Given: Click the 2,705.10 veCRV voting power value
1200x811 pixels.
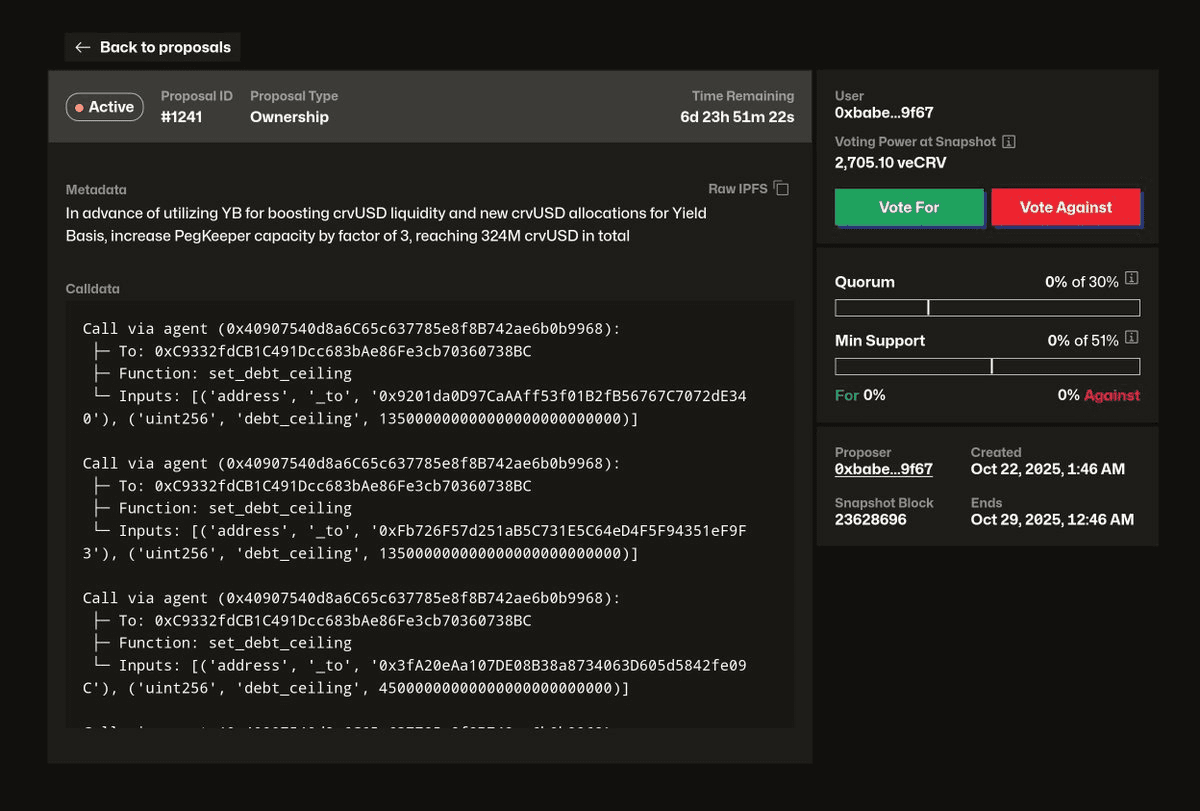Looking at the screenshot, I should click(890, 162).
